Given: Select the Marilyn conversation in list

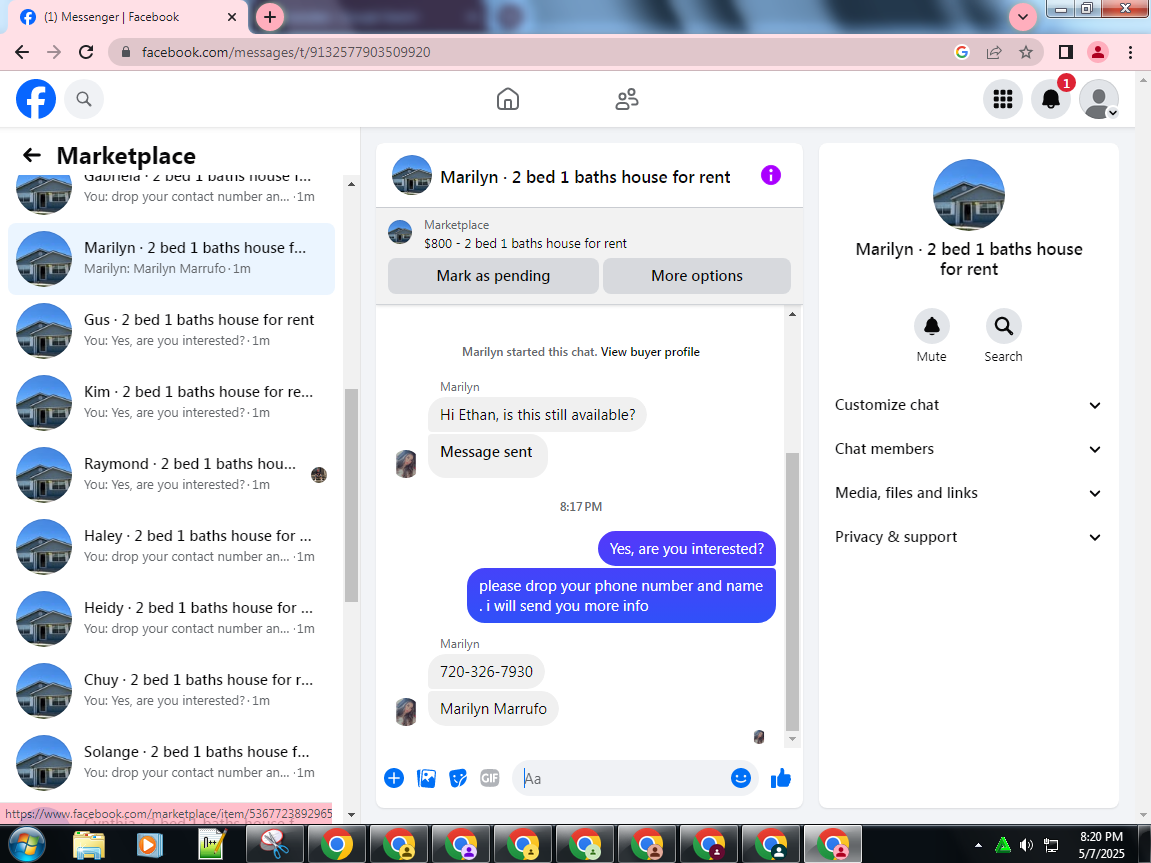Looking at the screenshot, I should click(172, 258).
